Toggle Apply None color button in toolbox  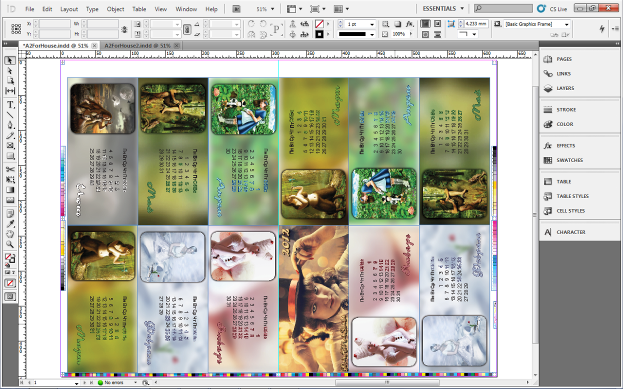click(x=10, y=283)
